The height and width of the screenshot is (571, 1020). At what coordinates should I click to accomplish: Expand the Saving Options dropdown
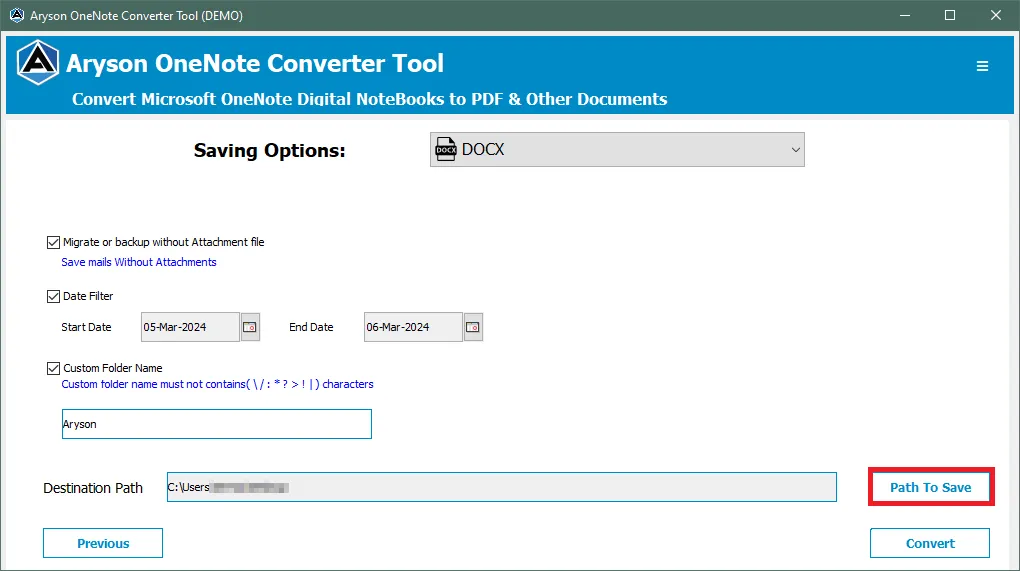(x=617, y=150)
